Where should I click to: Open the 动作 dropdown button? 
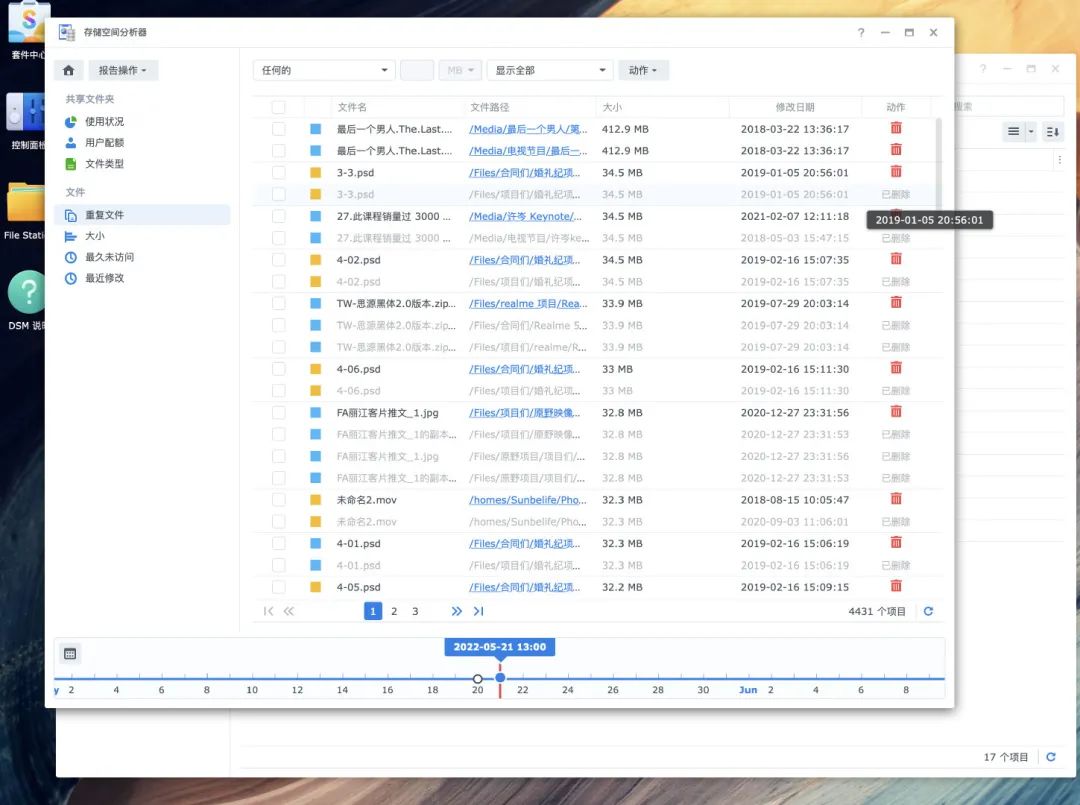click(643, 70)
